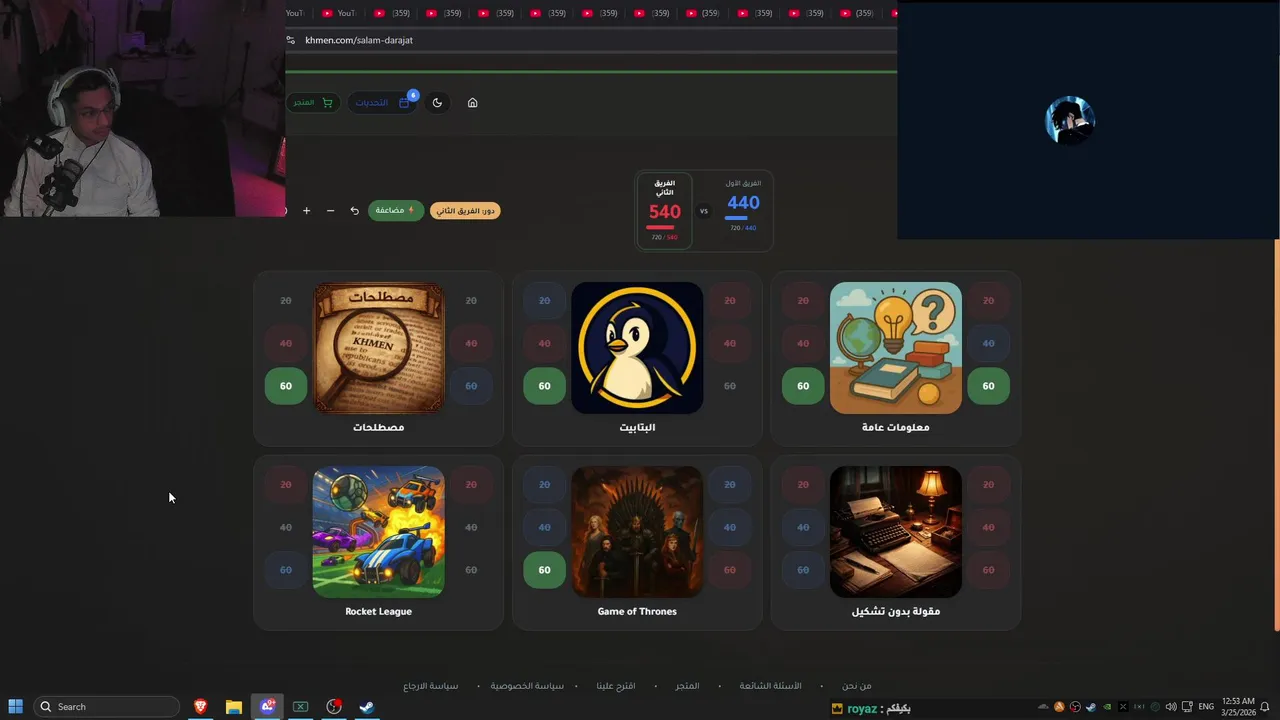Click the البتابيت category title

[637, 427]
